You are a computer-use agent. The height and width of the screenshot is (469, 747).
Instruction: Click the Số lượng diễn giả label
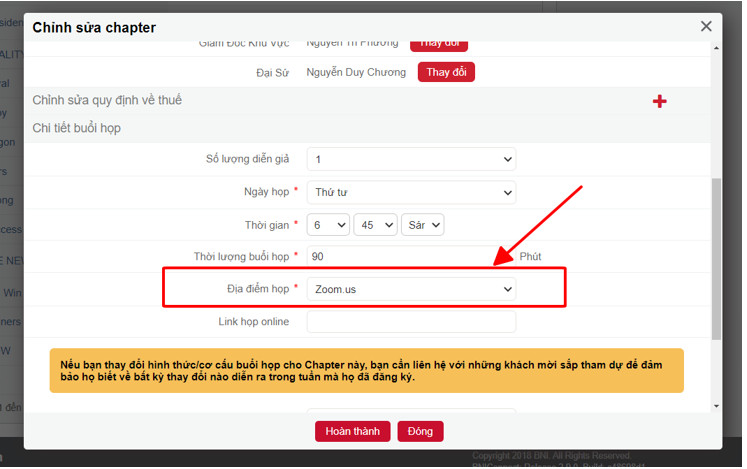[x=247, y=159]
